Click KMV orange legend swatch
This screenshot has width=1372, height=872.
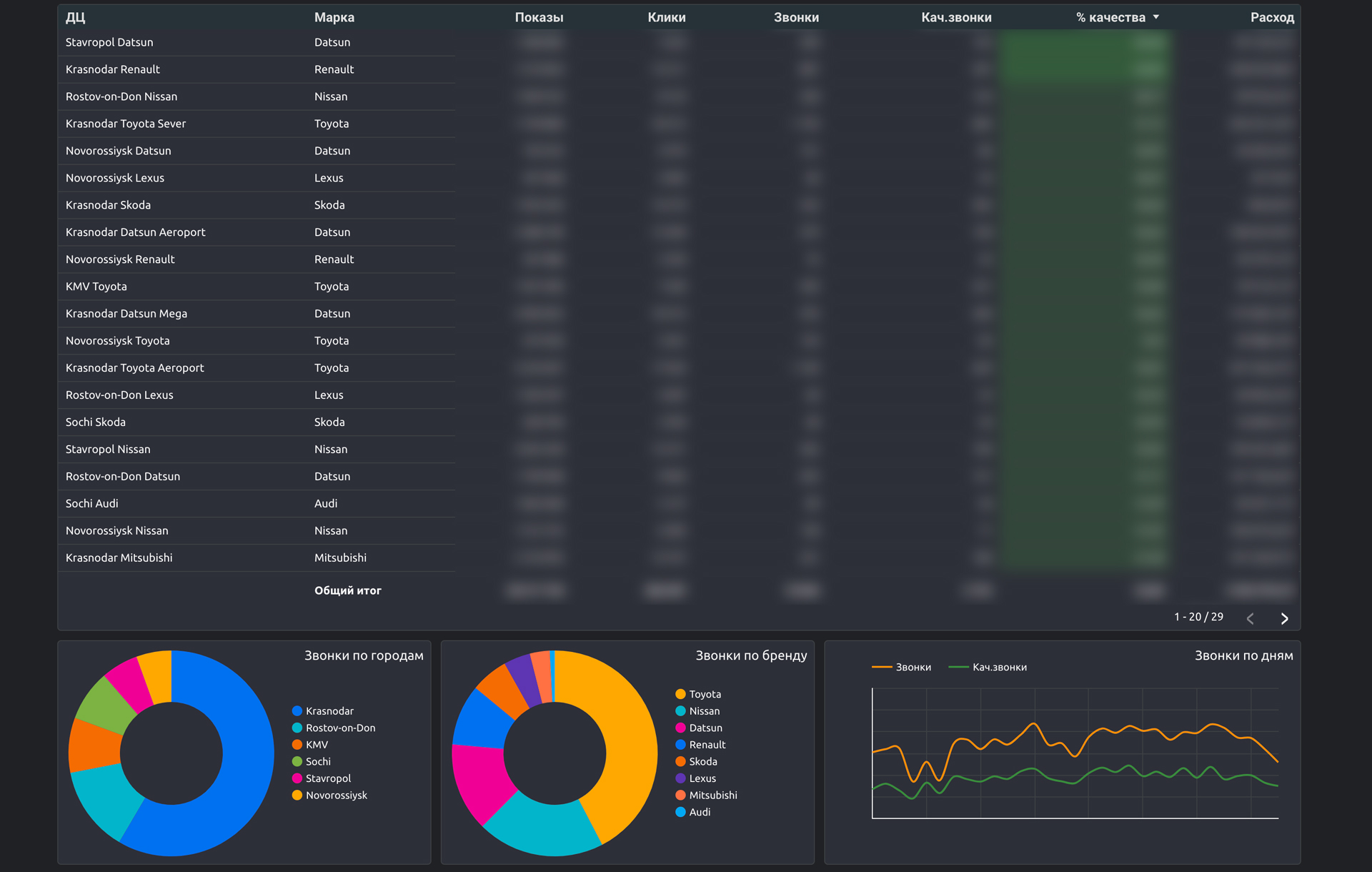click(x=297, y=745)
